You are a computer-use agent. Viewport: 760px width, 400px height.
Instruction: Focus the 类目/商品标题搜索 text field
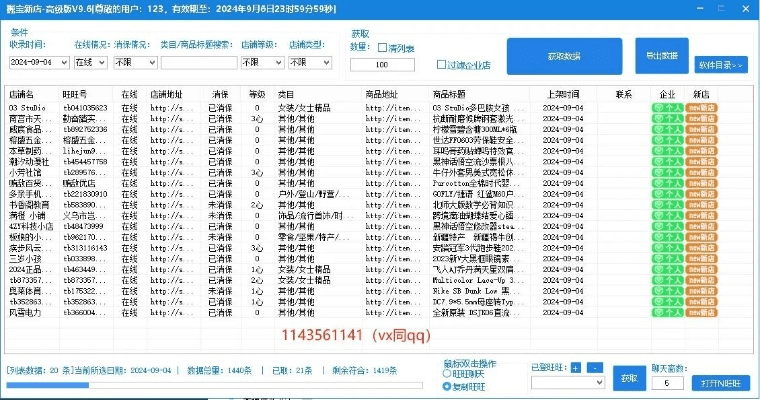pos(199,63)
